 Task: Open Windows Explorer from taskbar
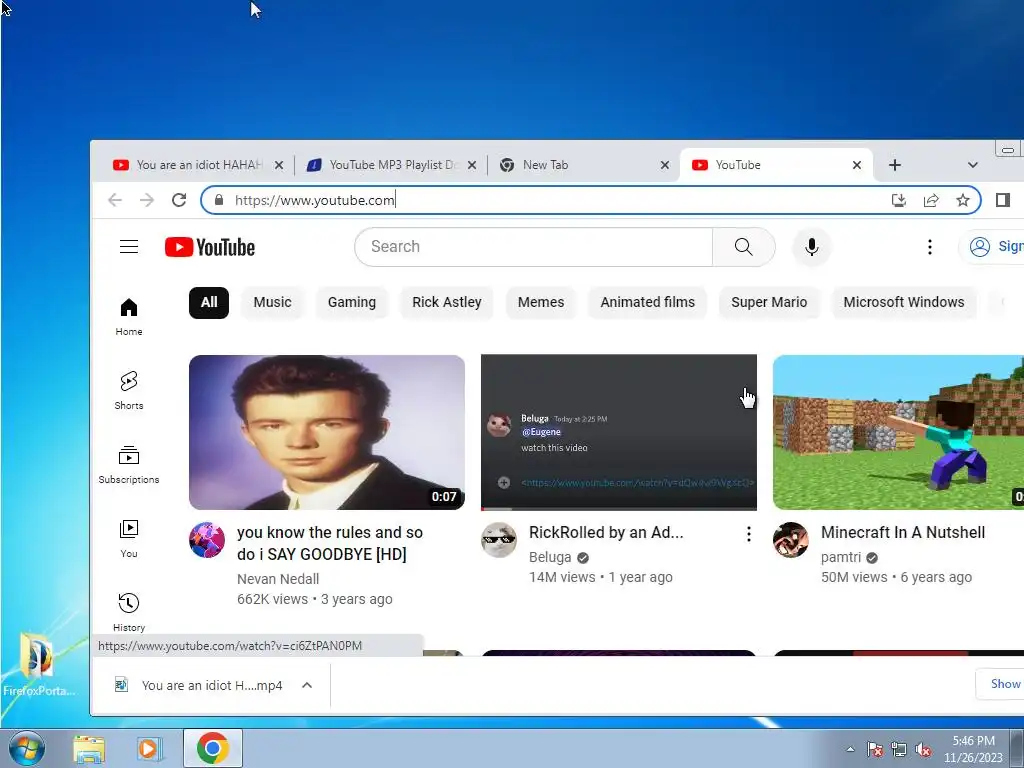coord(89,749)
